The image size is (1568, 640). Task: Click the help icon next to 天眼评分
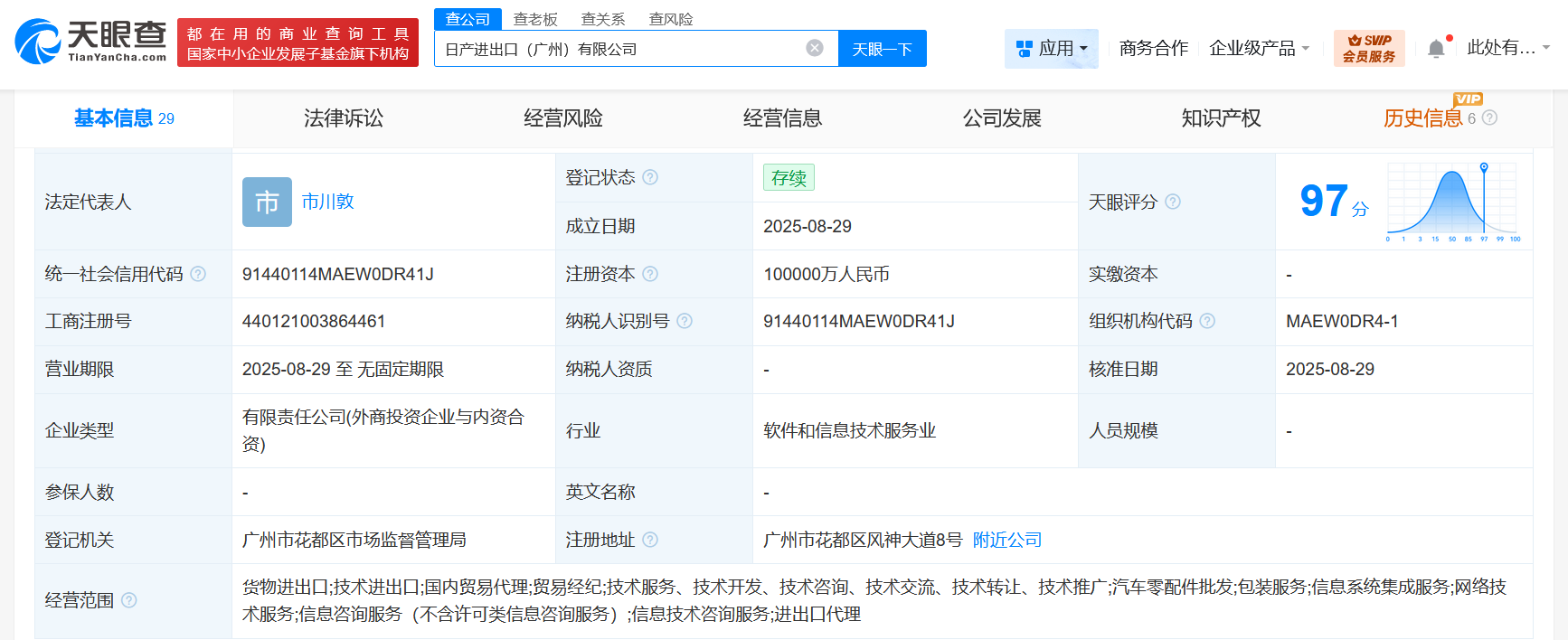pos(1173,202)
